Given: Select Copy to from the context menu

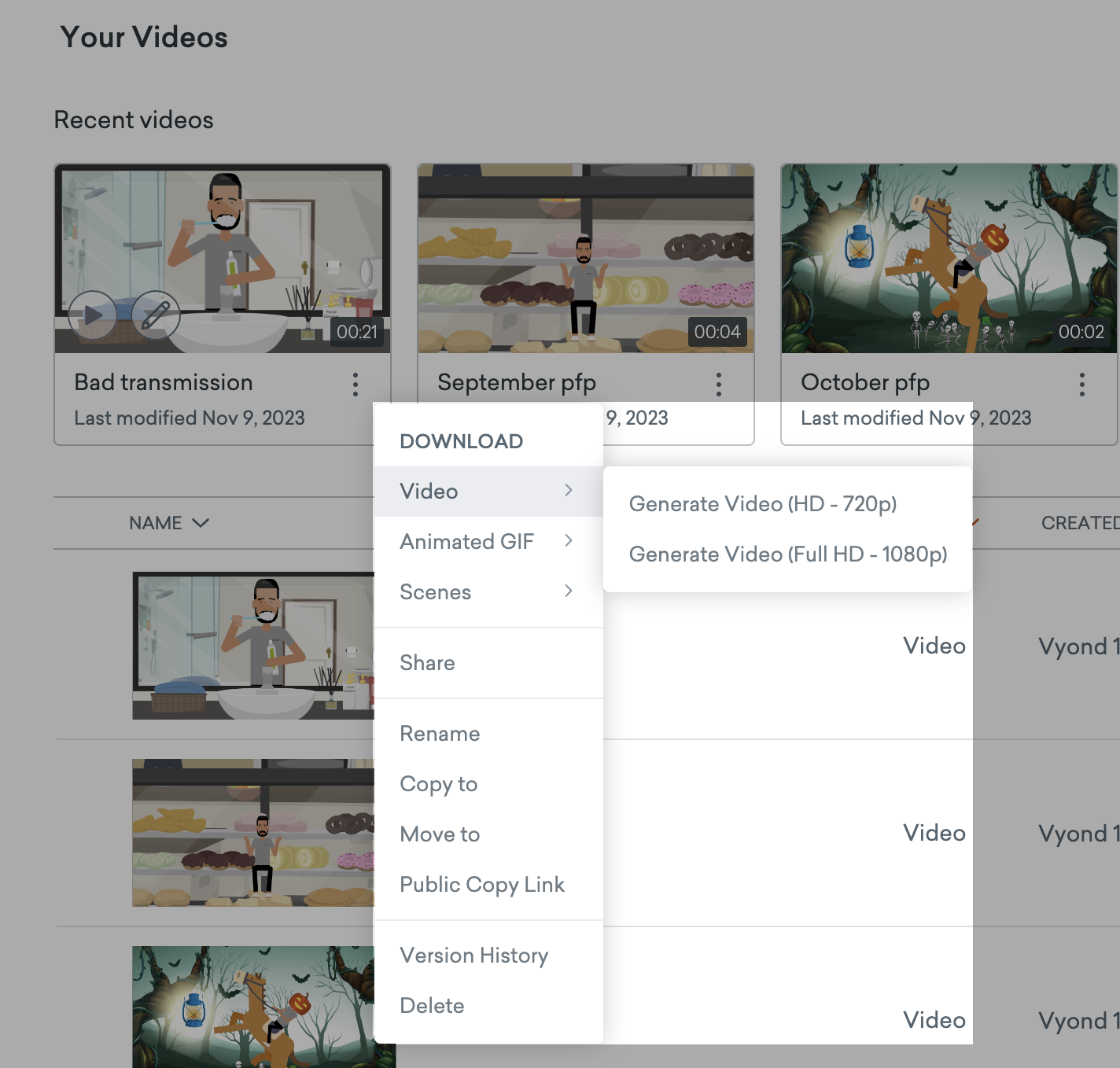Looking at the screenshot, I should click(x=488, y=784).
